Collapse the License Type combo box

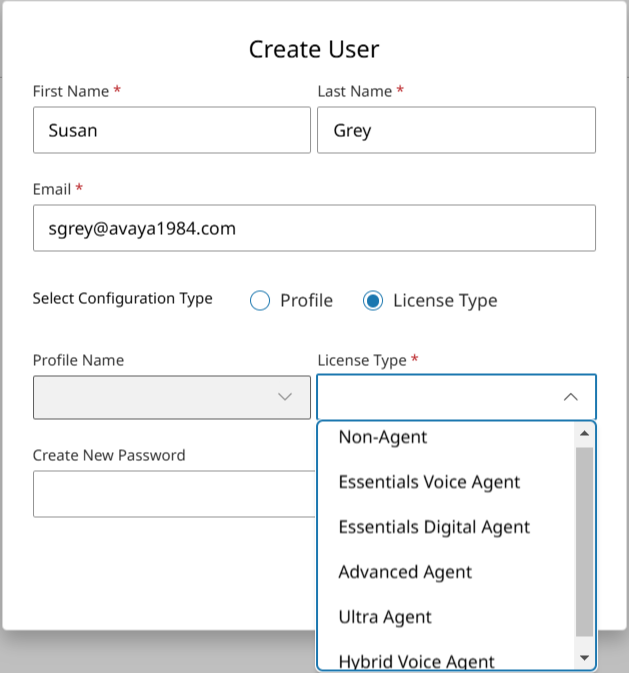click(456, 397)
